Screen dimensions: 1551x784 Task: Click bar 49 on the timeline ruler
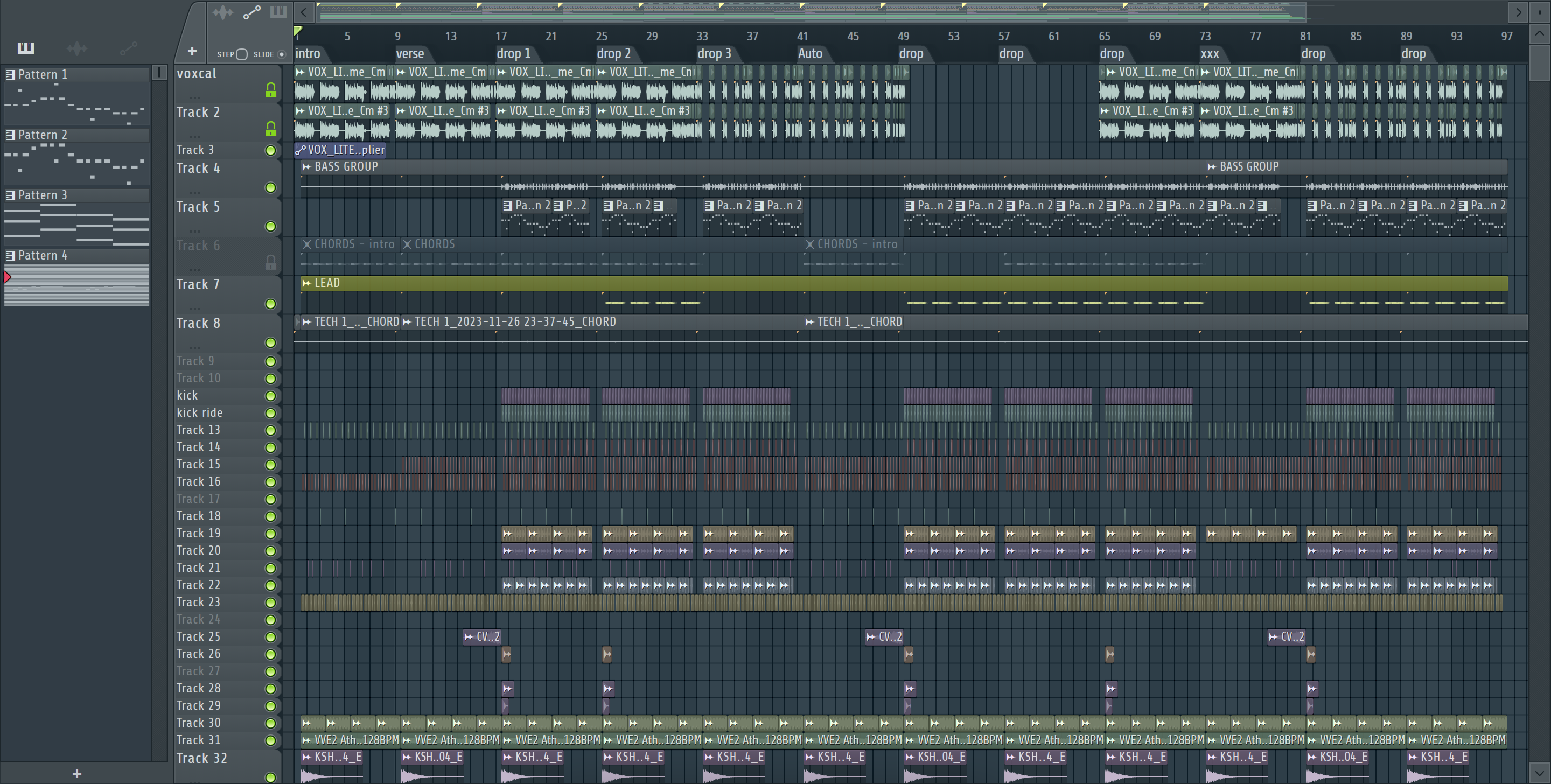tap(903, 36)
